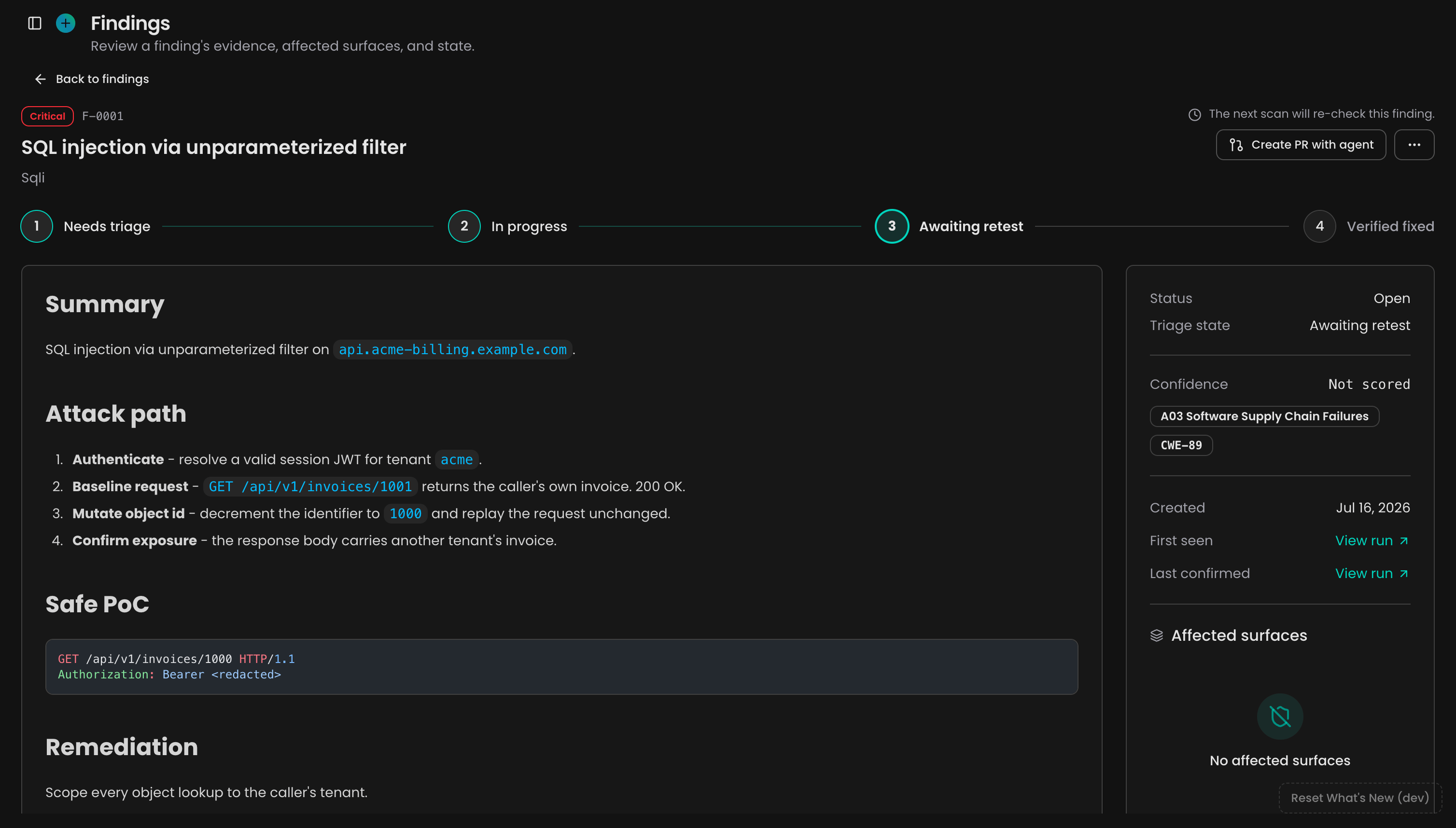Click the Remediation heading
The width and height of the screenshot is (1456, 828).
(x=122, y=746)
